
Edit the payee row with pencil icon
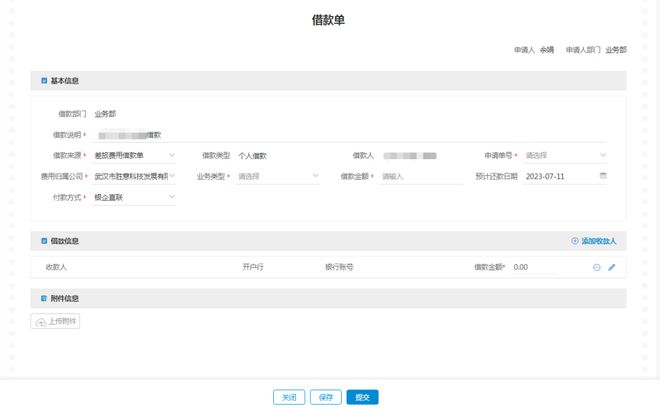pos(612,267)
